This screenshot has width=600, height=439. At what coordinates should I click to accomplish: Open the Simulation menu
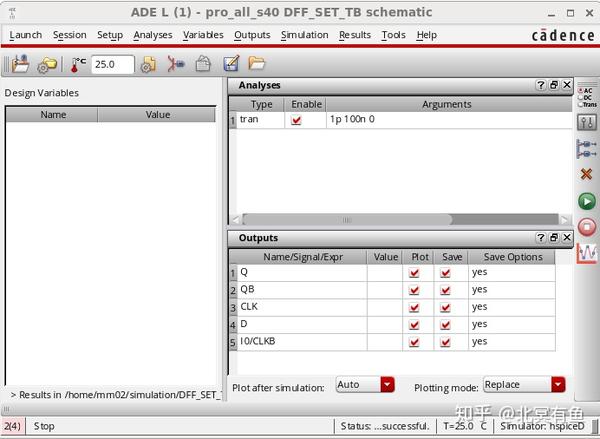[x=305, y=35]
